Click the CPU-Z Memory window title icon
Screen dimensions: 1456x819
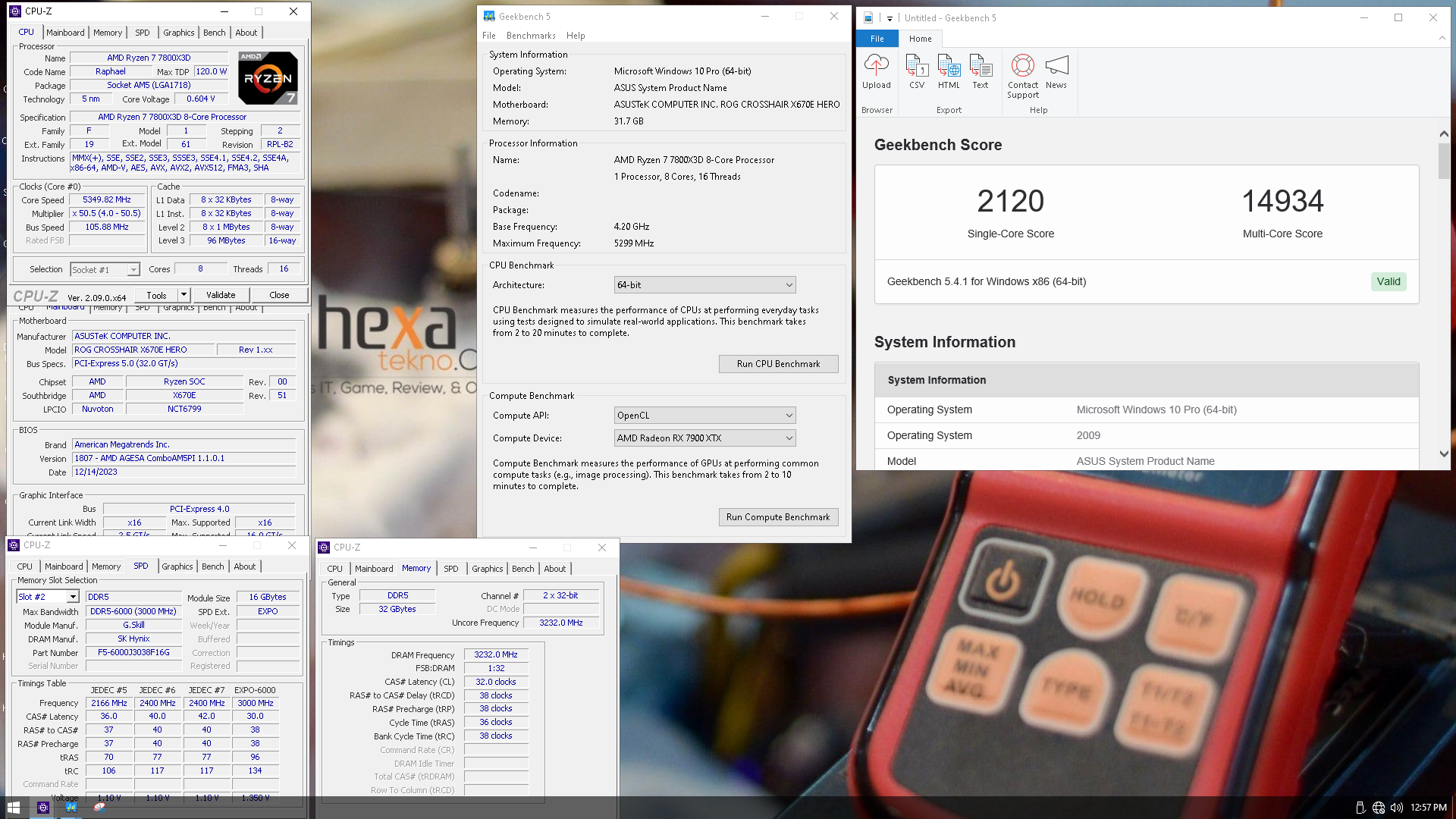tap(324, 548)
